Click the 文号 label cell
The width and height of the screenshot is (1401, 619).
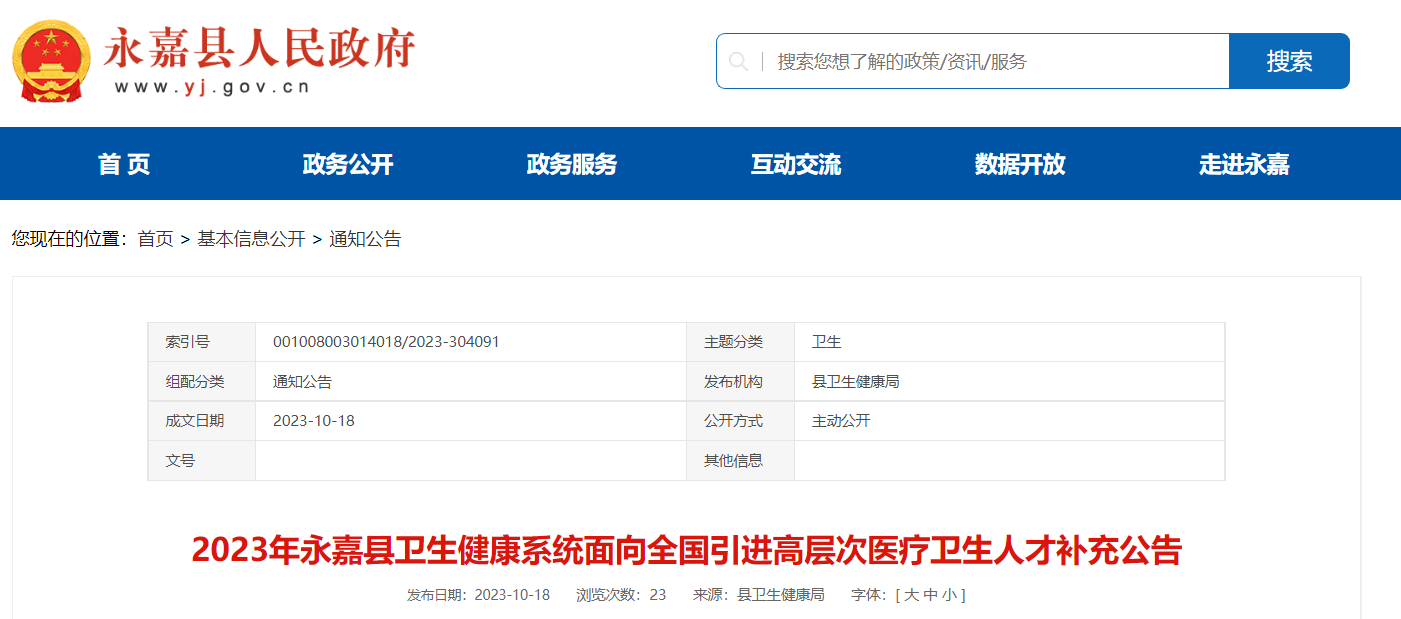(202, 460)
